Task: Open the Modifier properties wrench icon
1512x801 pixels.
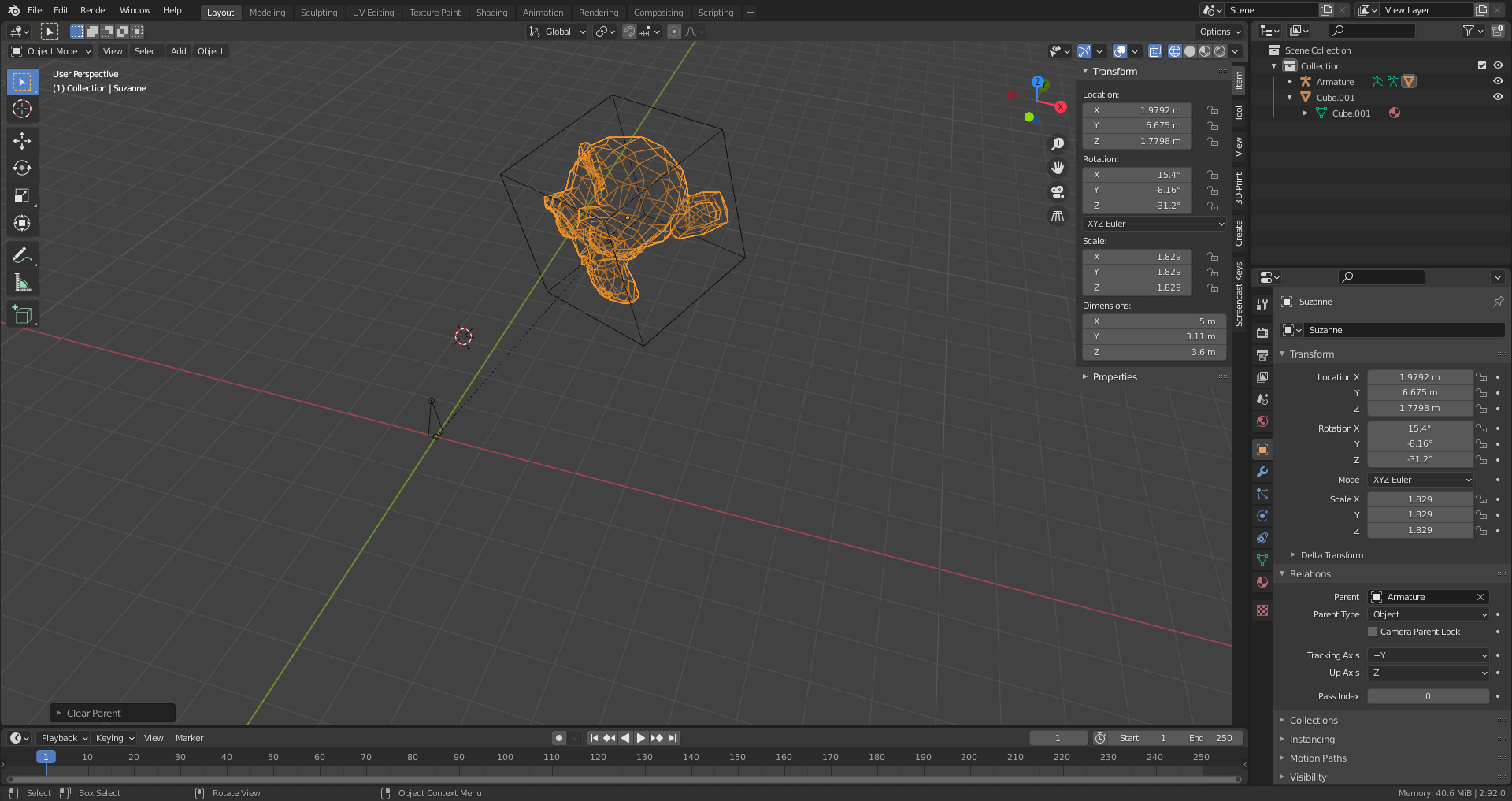Action: click(1262, 472)
